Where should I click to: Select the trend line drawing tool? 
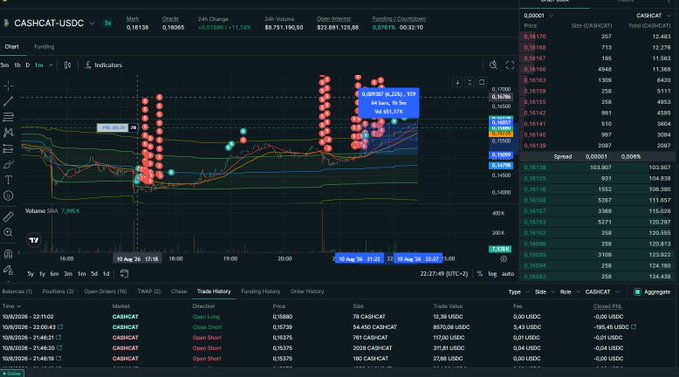click(8, 101)
